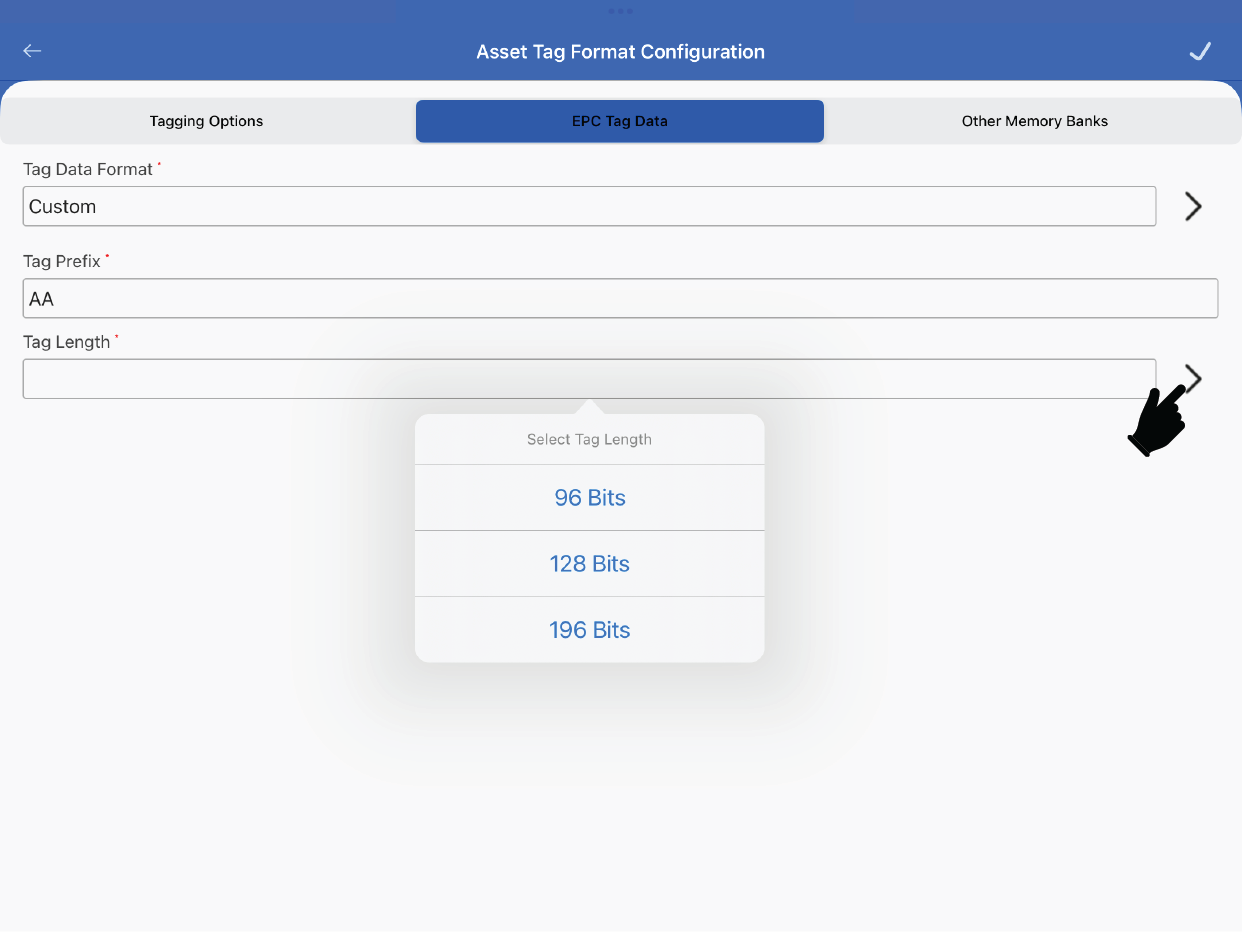Tap the Select Tag Length popup header
The image size is (1242, 934).
[x=590, y=440]
